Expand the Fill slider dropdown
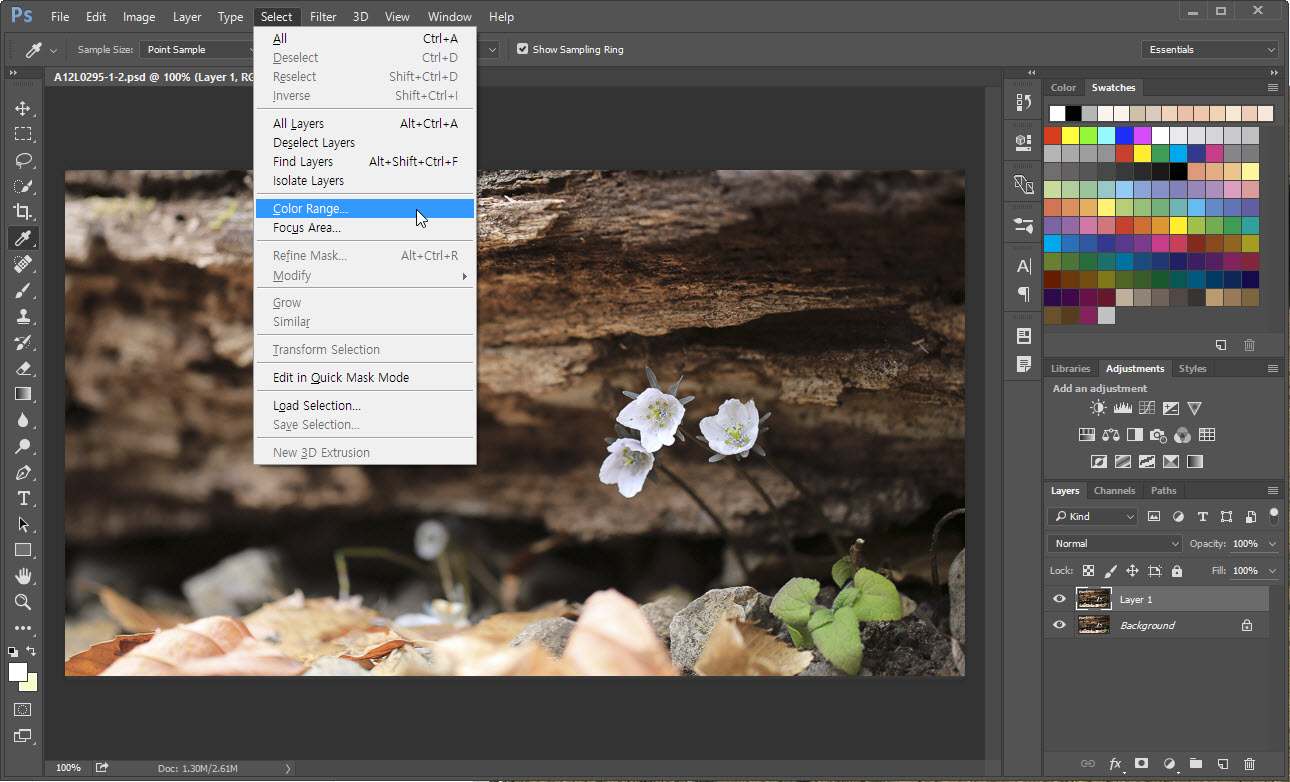The height and width of the screenshot is (782, 1290). coord(1272,571)
